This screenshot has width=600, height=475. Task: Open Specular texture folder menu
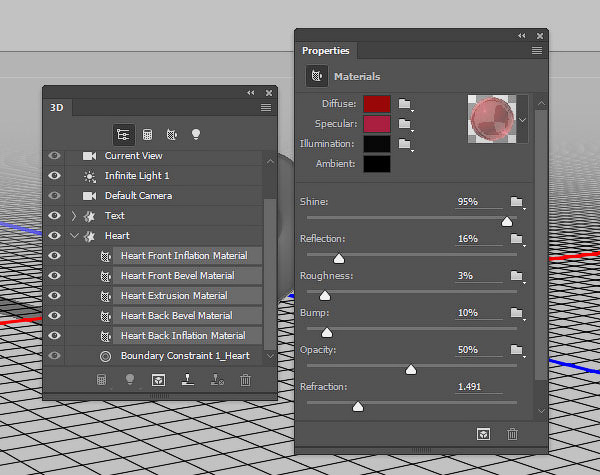405,124
